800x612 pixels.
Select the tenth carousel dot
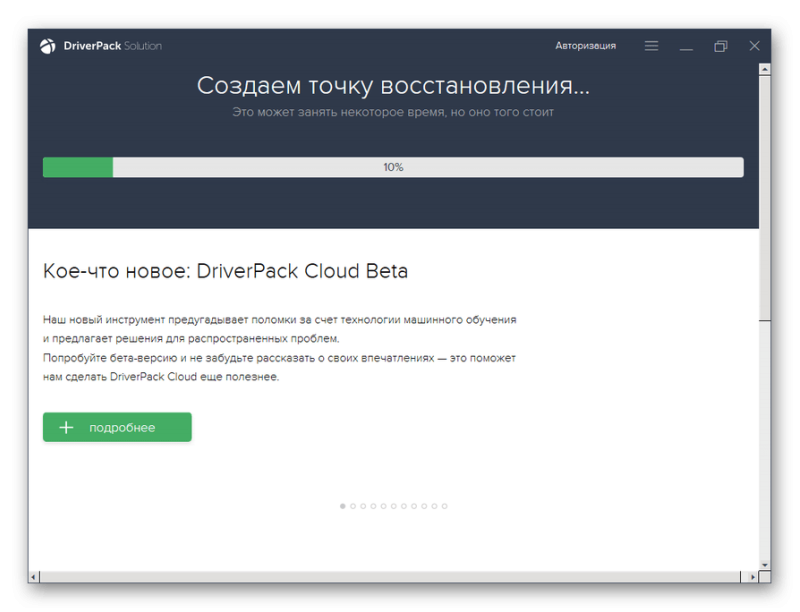[435, 506]
